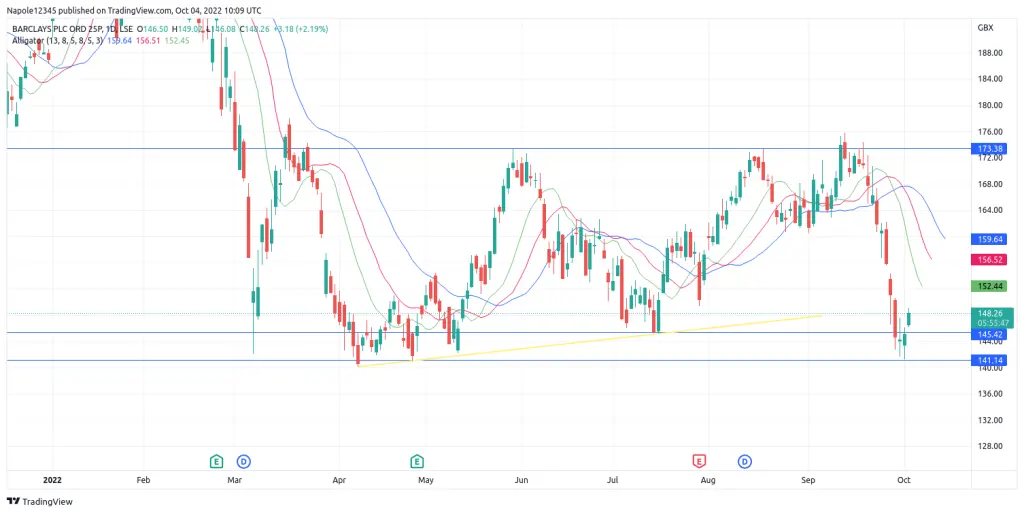Click the 132.00 tick on price axis
Image resolution: width=1024 pixels, height=513 pixels.
990,420
